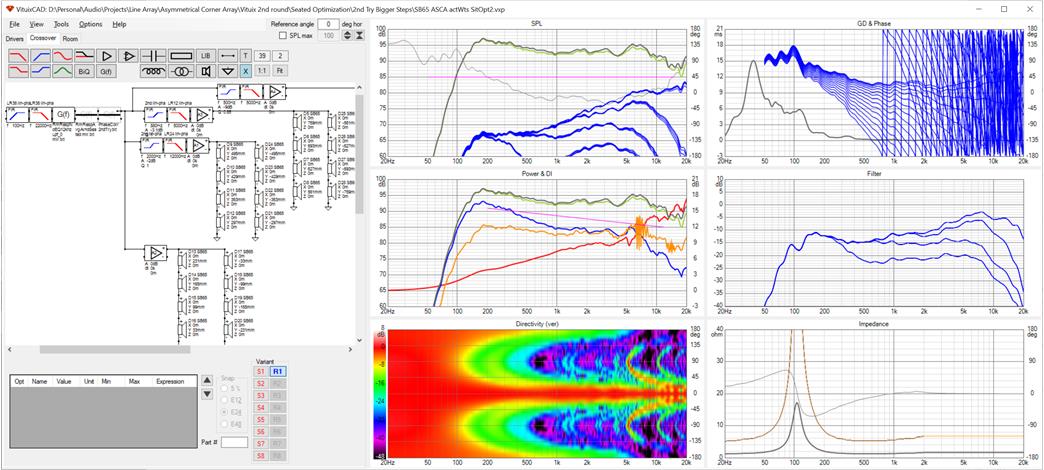Add the op-amp triangle with input stub
The image size is (1044, 470).
tap(130, 55)
